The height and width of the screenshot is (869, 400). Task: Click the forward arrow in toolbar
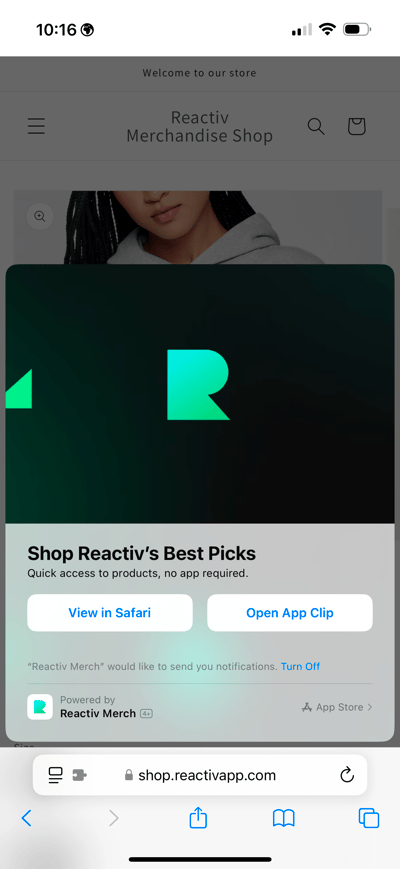pos(114,818)
